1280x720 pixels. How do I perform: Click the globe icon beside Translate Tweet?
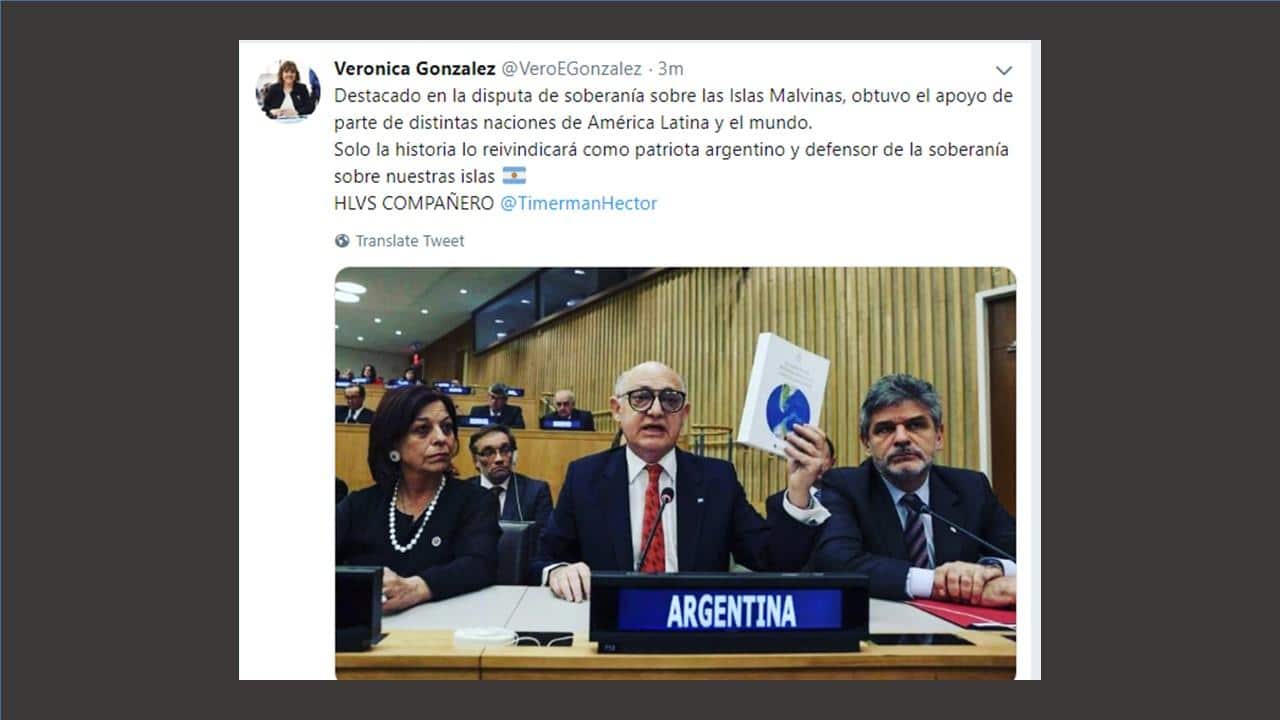342,241
